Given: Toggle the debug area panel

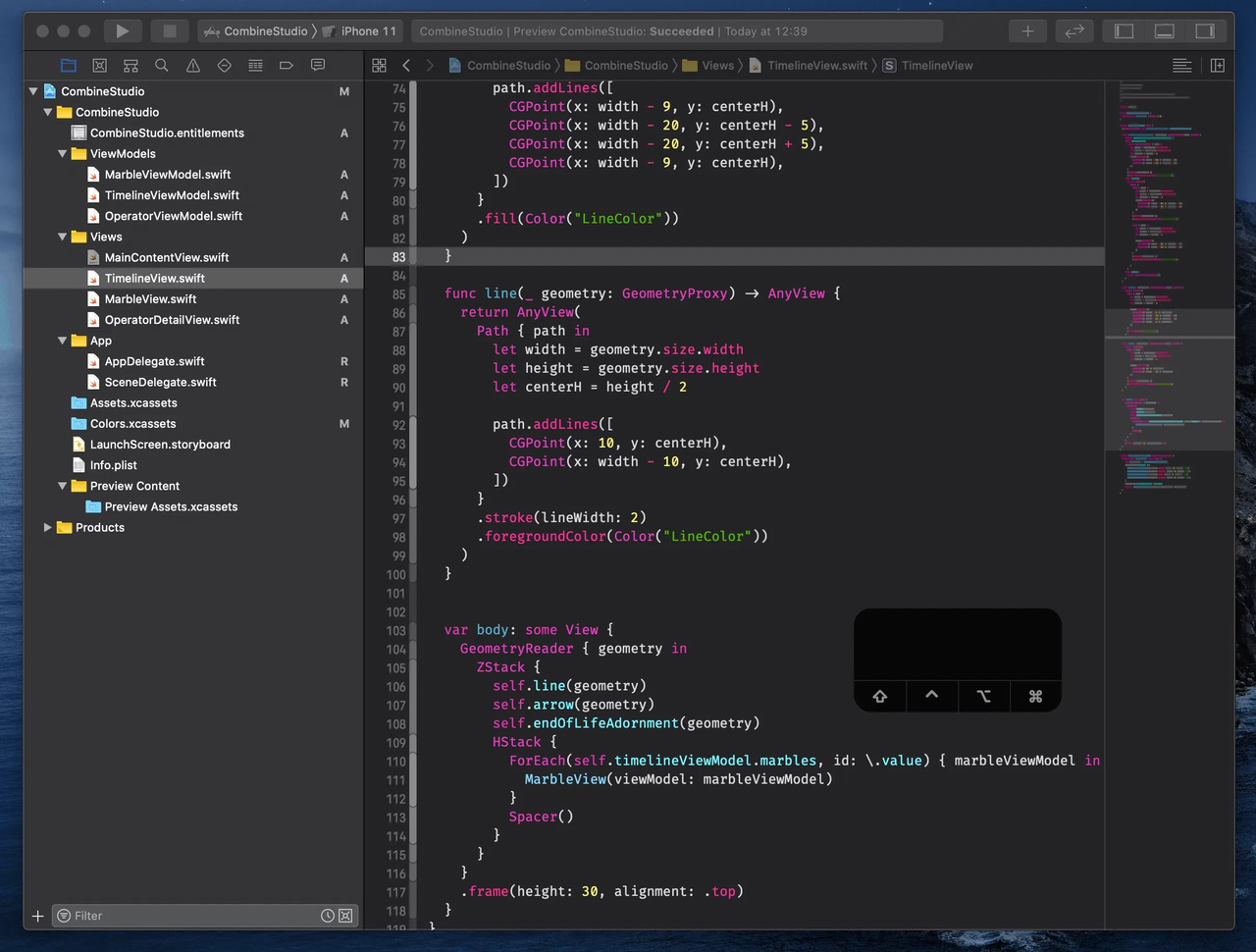Looking at the screenshot, I should (x=1165, y=31).
